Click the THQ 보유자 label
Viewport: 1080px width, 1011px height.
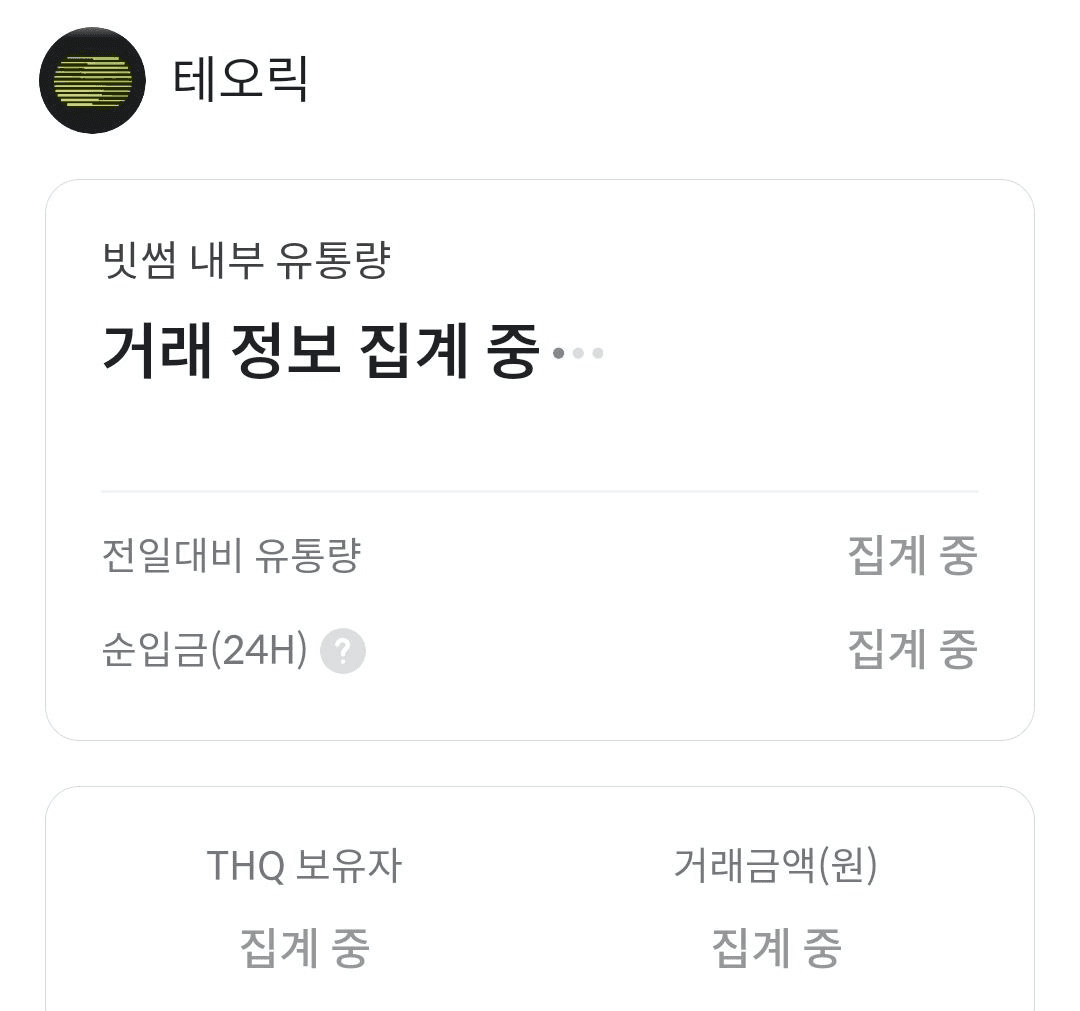(x=303, y=866)
